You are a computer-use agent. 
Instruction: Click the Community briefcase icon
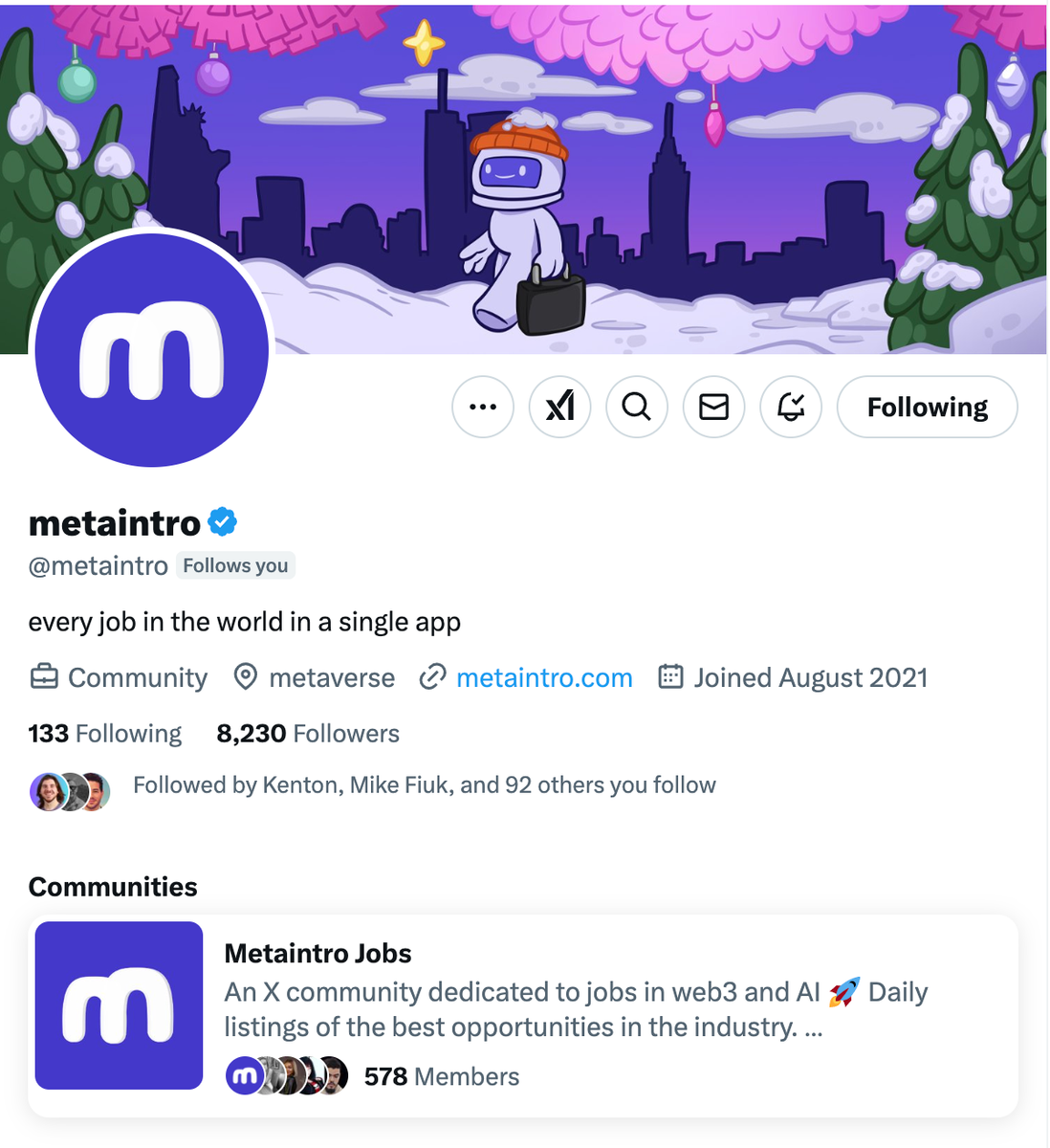click(x=41, y=677)
